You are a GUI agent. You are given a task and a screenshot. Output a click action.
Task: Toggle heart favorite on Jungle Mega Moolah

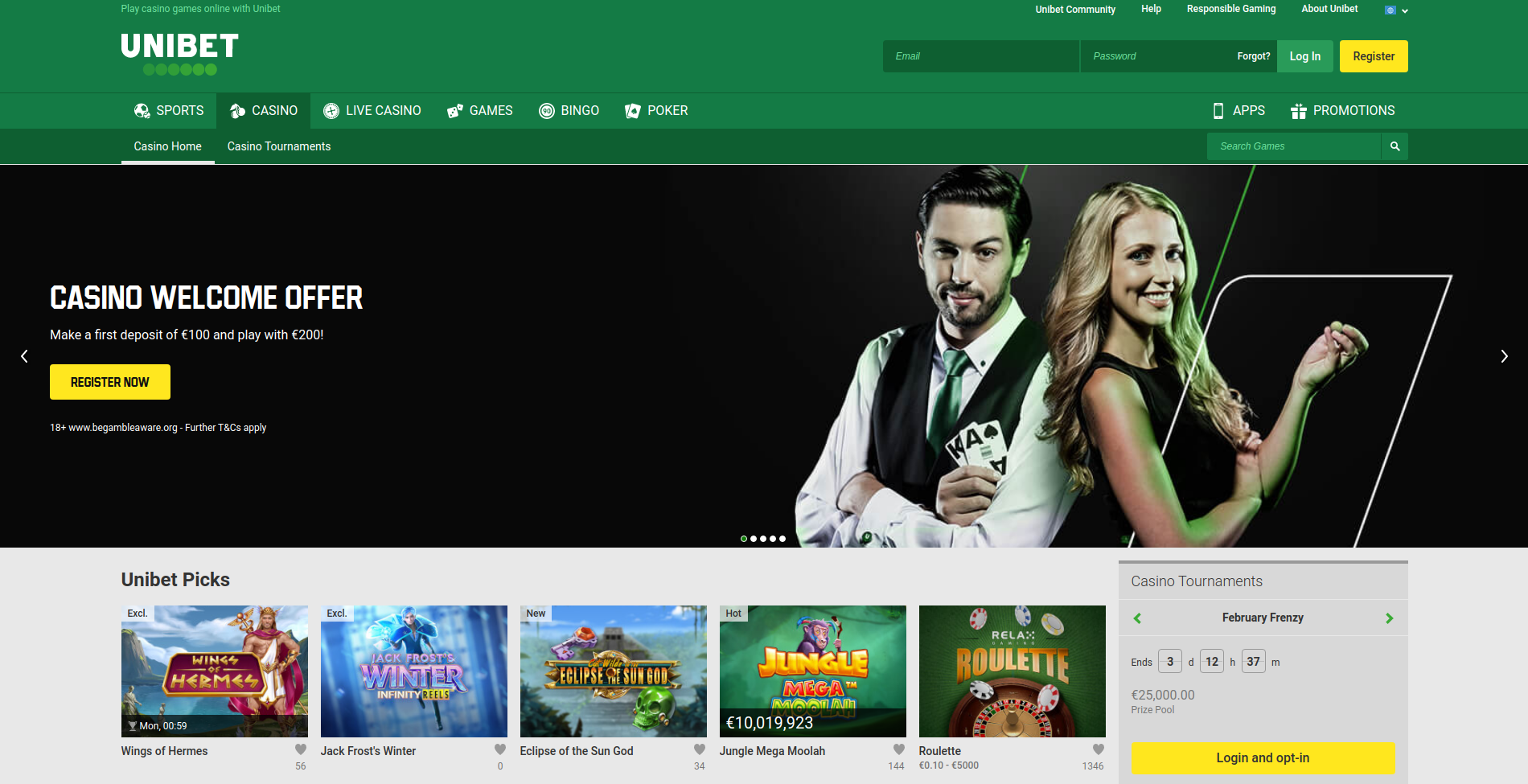tap(899, 749)
